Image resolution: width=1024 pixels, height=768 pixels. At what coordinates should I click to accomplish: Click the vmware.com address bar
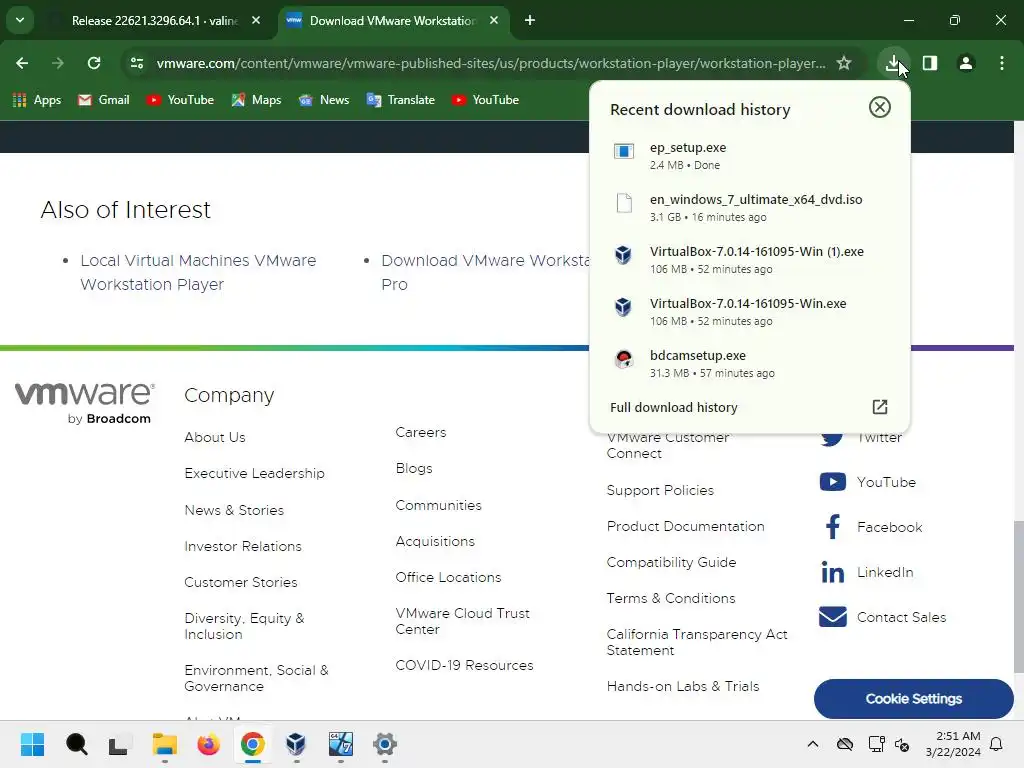pyautogui.click(x=490, y=63)
